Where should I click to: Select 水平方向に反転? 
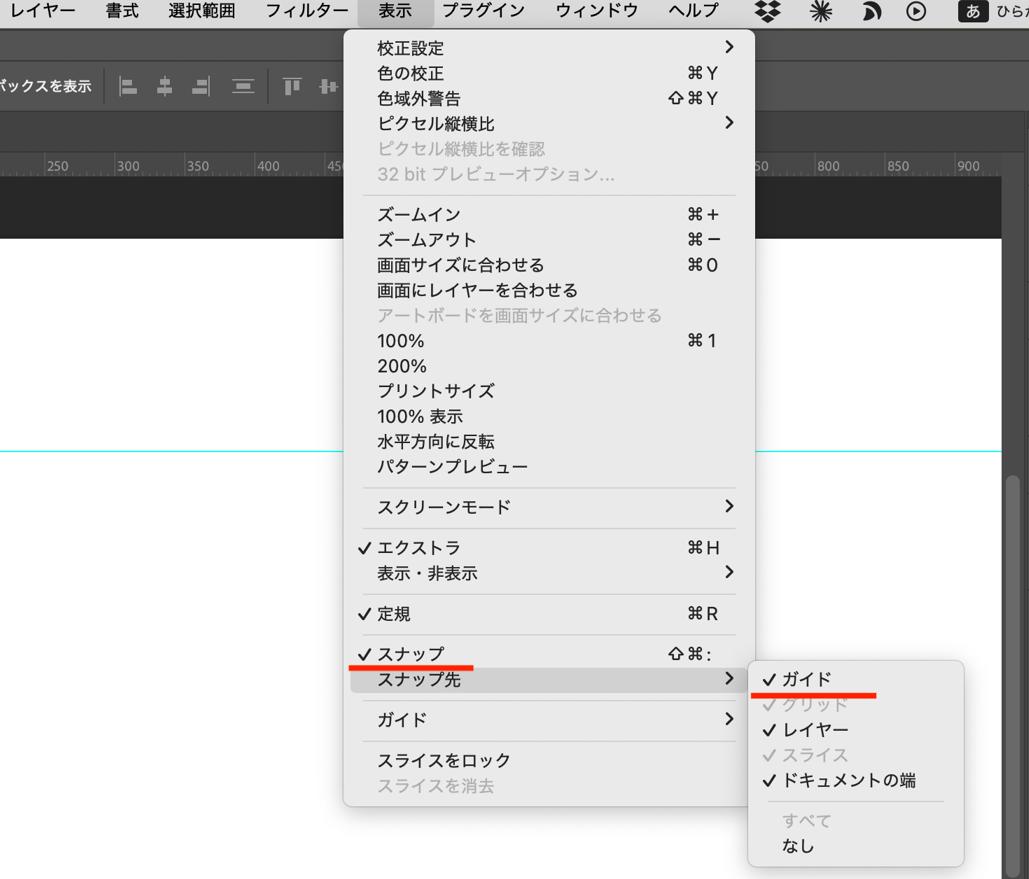[549, 442]
